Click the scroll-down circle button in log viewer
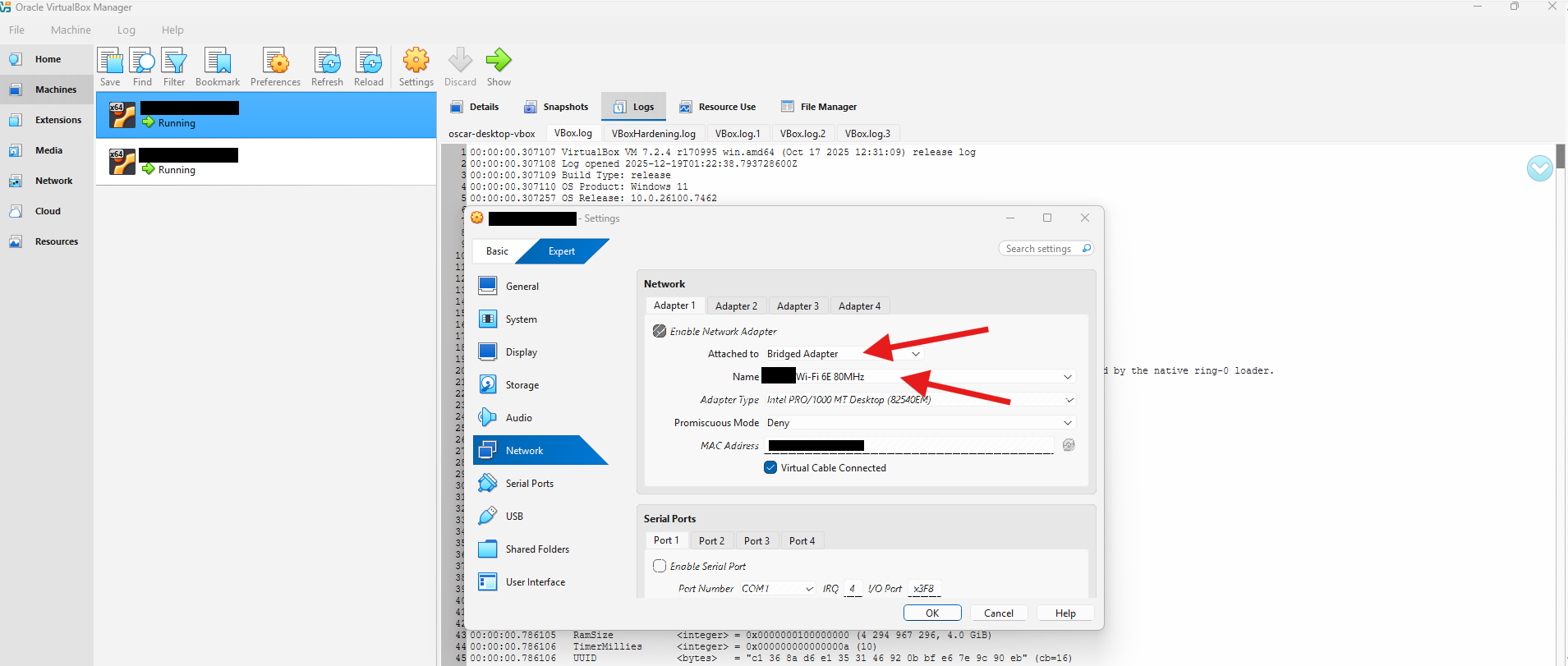 point(1539,168)
